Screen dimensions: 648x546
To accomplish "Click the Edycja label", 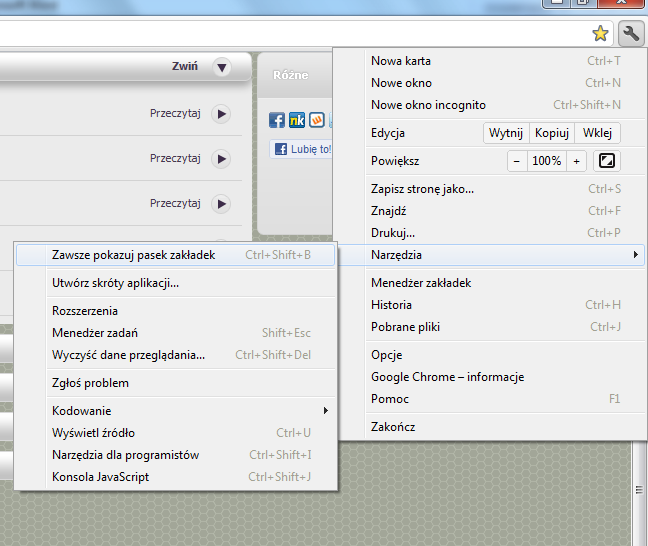I will [388, 133].
